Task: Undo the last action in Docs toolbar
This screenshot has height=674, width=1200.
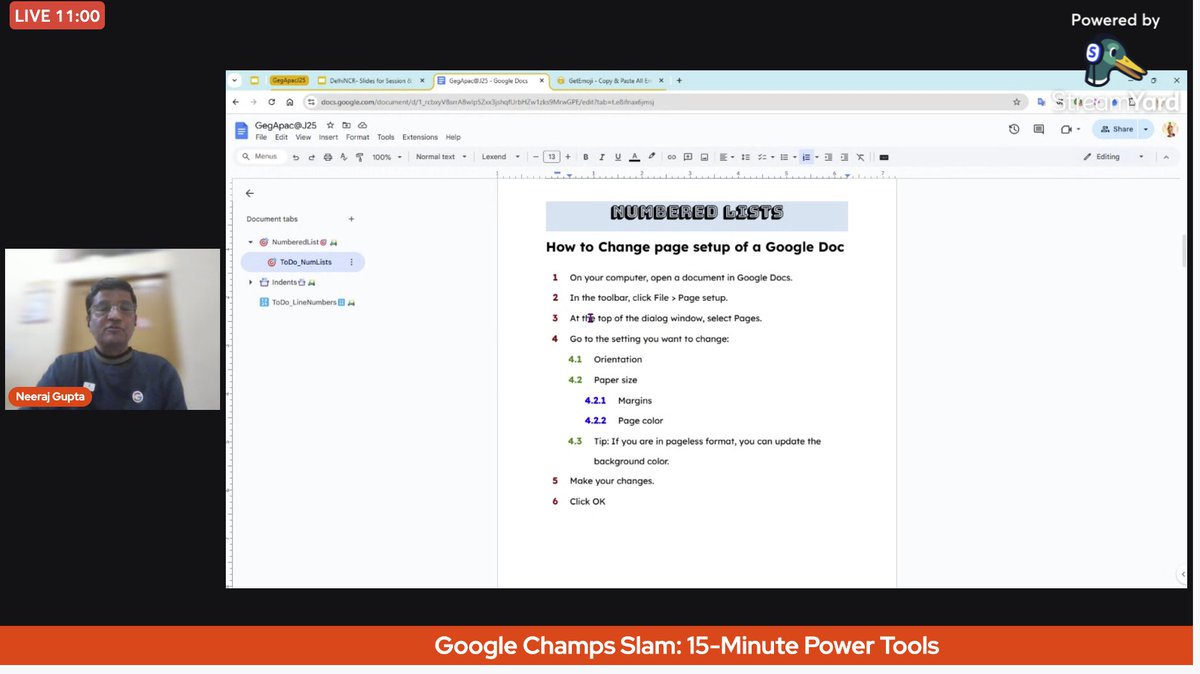Action: [296, 157]
